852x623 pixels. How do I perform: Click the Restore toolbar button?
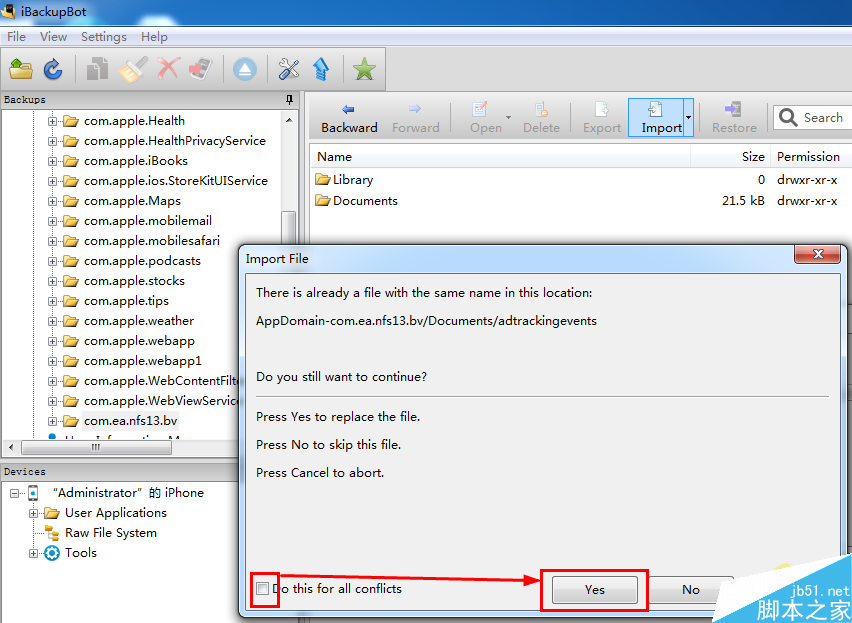click(734, 118)
